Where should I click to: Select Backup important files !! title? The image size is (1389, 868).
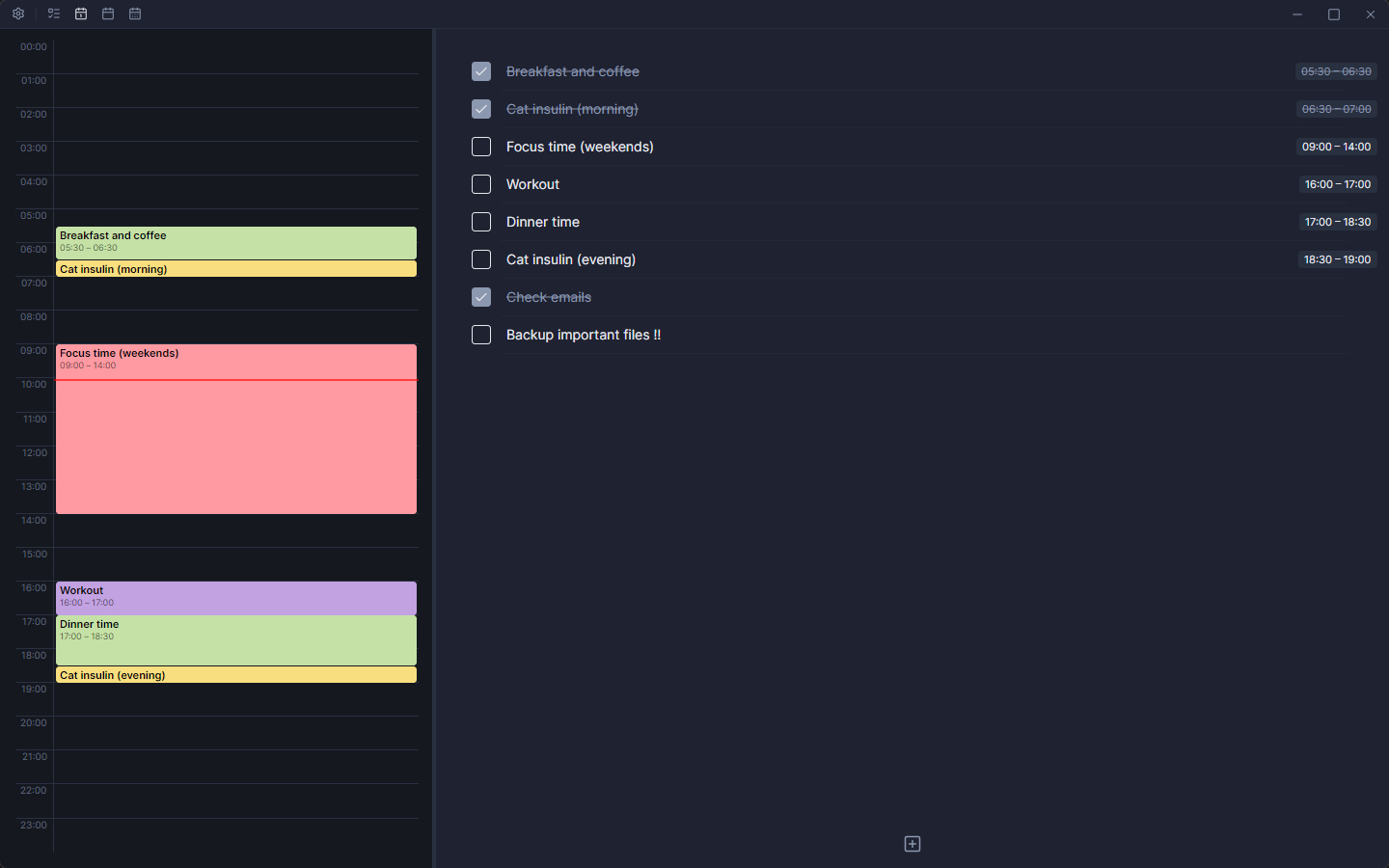pos(584,335)
